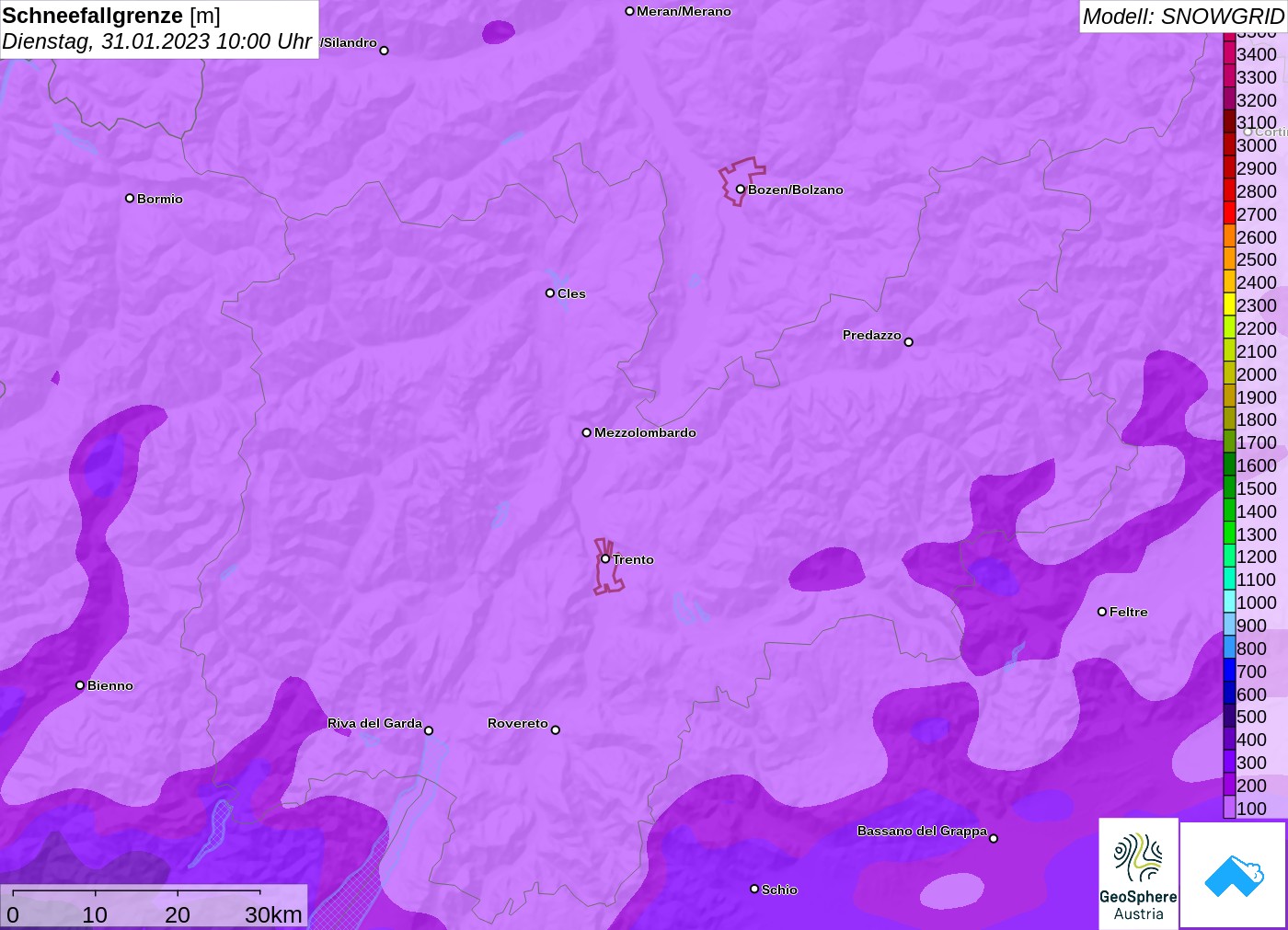Image resolution: width=1288 pixels, height=930 pixels.
Task: Click the Mezzolombardo city marker
Action: pos(587,432)
